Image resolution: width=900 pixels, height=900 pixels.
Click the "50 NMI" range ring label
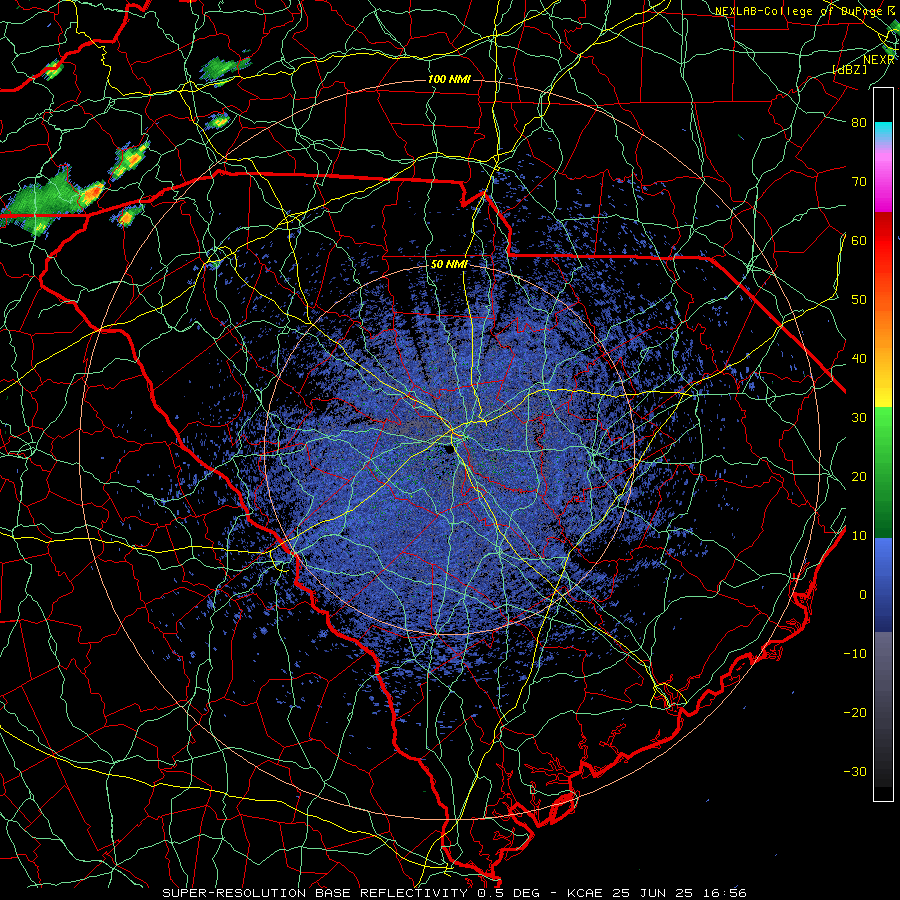pyautogui.click(x=449, y=265)
